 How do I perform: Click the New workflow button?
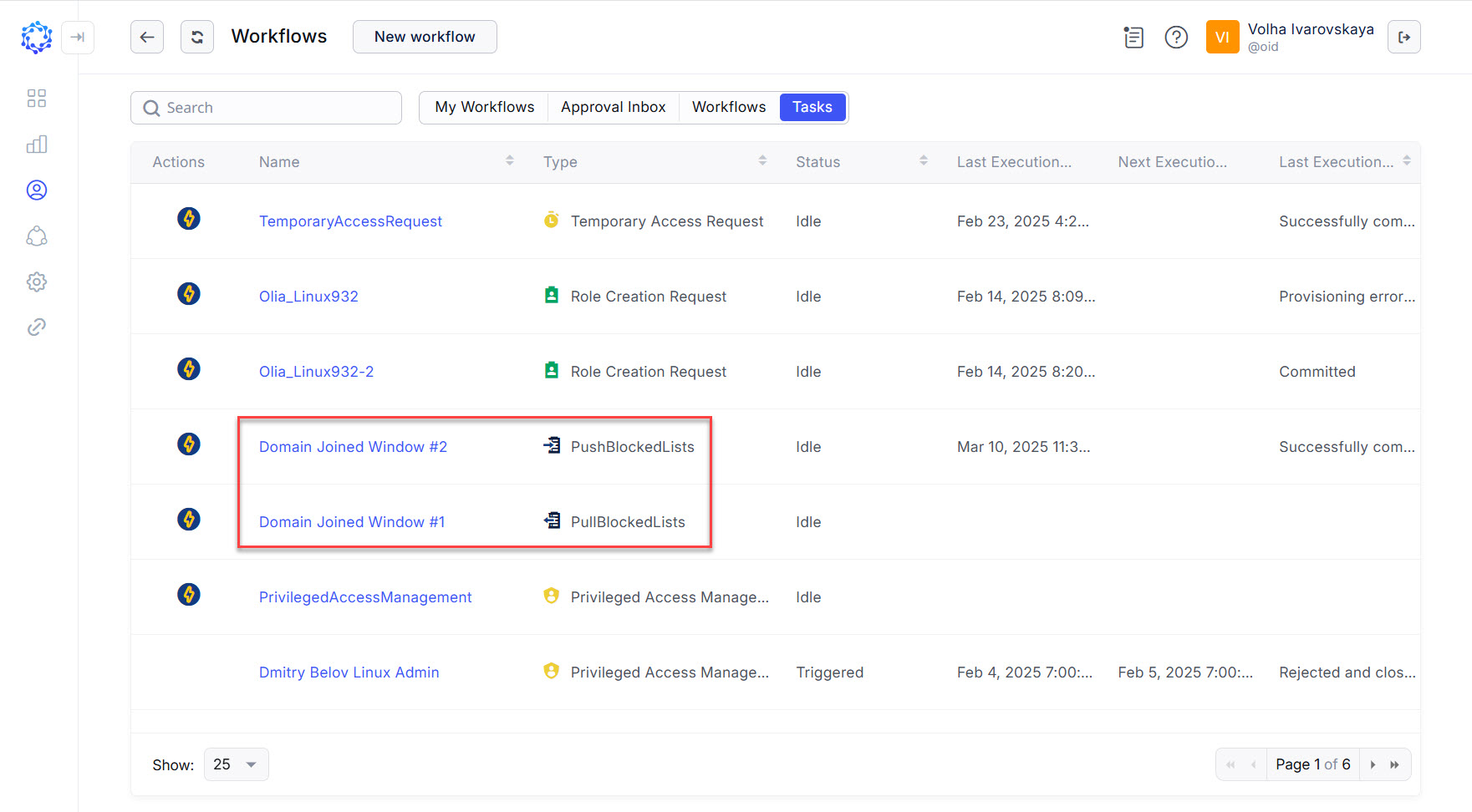[x=424, y=37]
